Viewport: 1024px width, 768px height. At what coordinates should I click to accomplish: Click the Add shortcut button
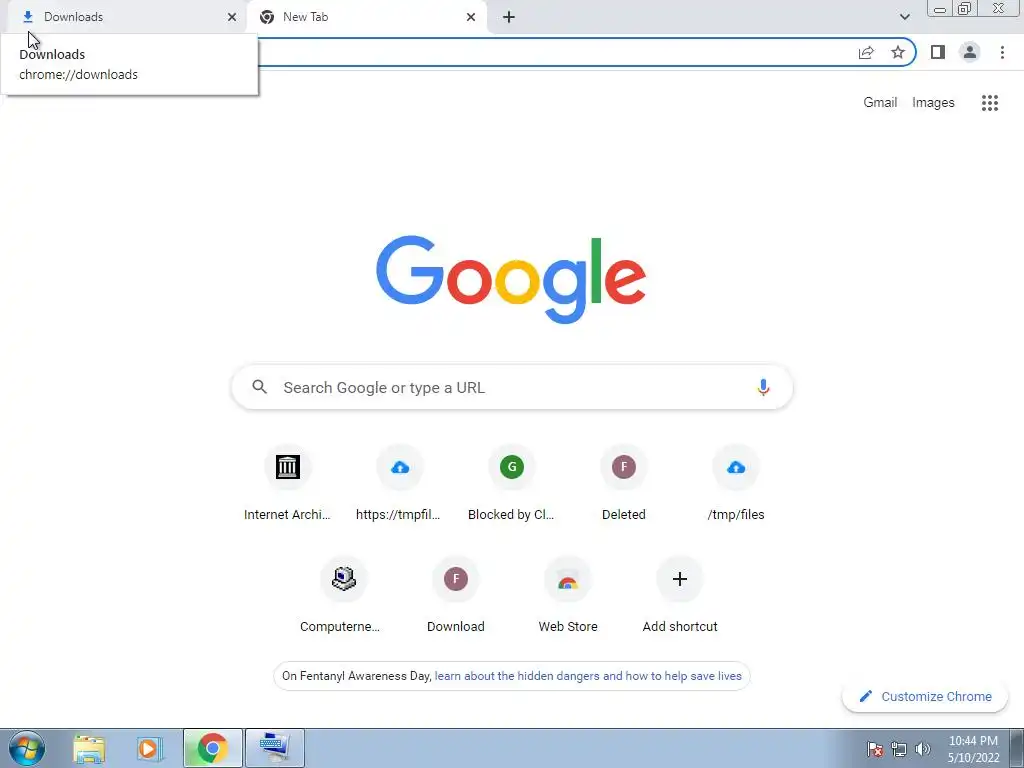click(x=680, y=596)
